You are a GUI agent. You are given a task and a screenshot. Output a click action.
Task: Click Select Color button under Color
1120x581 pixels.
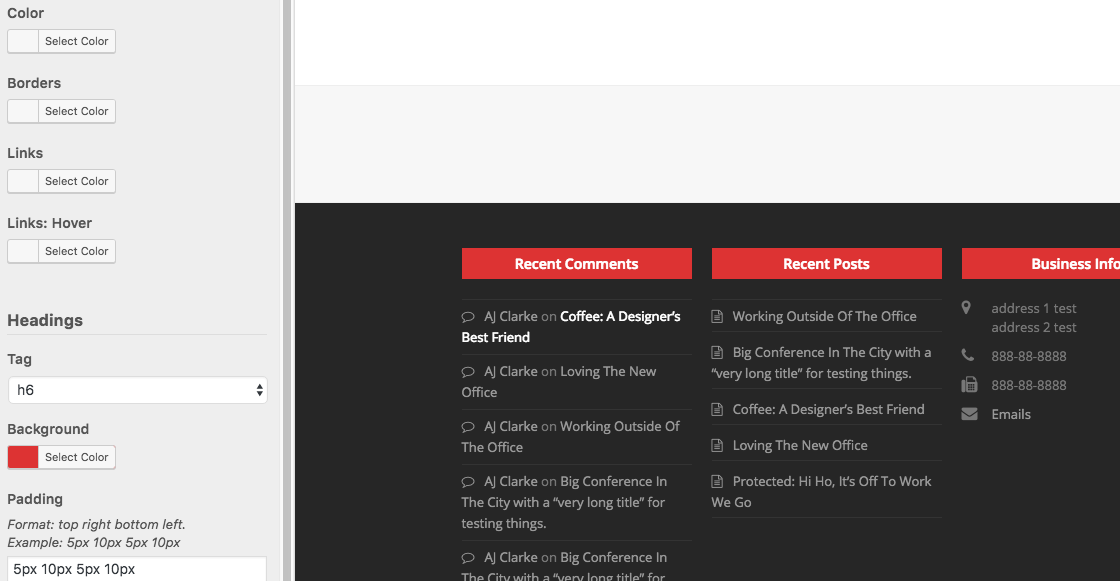tap(76, 41)
